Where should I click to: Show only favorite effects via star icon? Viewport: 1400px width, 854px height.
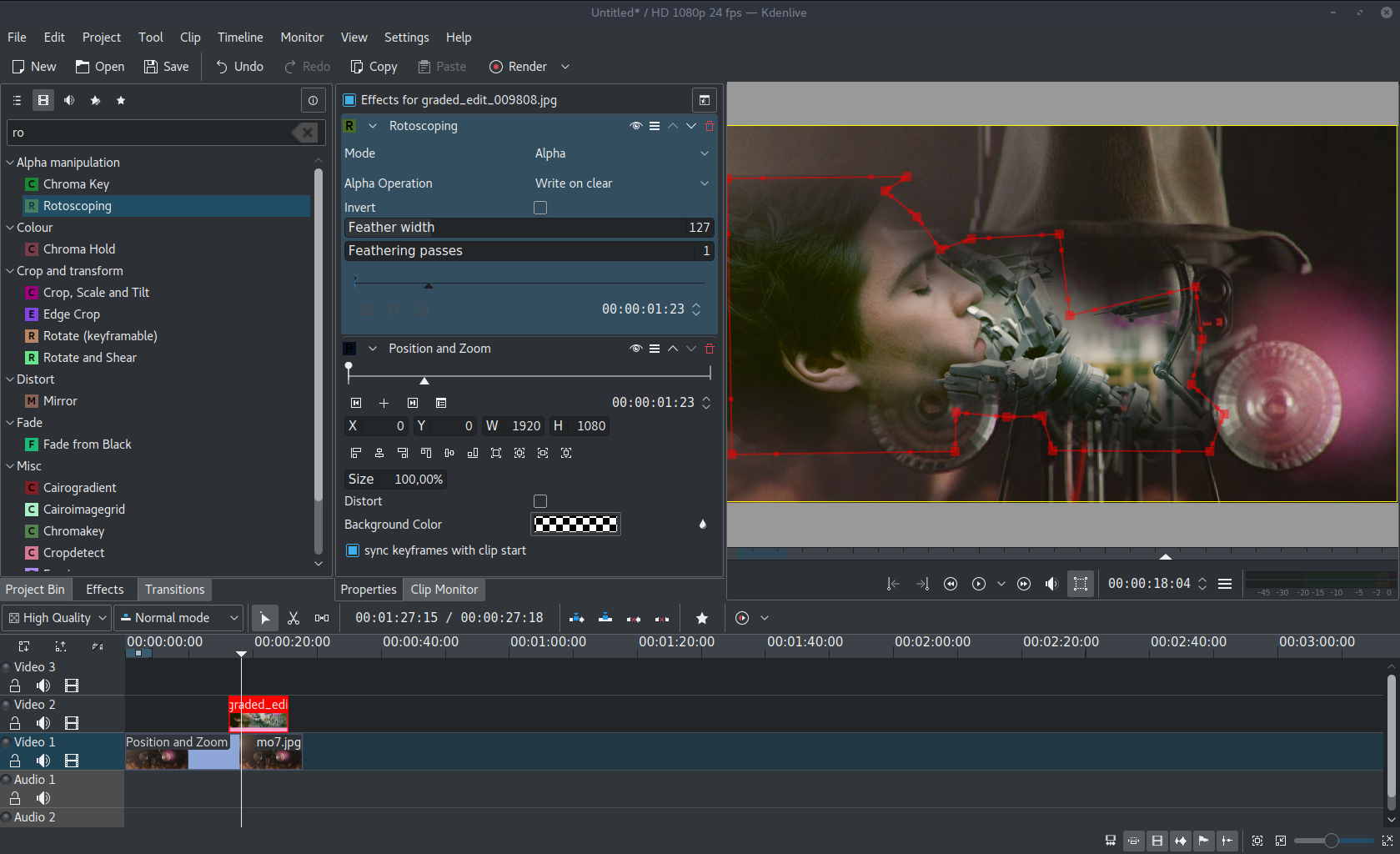tap(121, 100)
